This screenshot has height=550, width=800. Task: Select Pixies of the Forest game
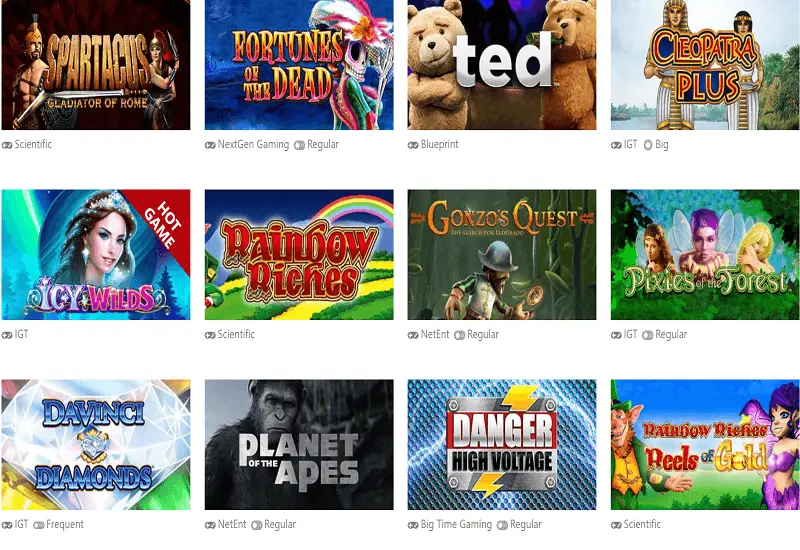click(x=705, y=255)
